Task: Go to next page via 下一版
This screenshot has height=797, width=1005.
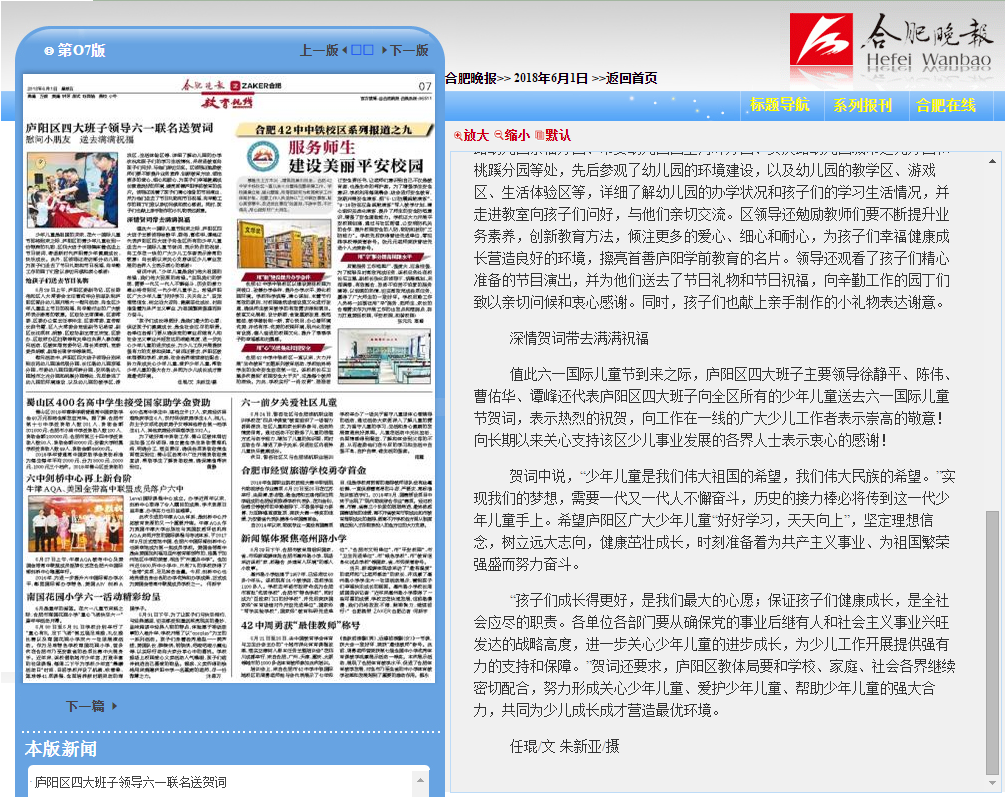Action: click(409, 50)
